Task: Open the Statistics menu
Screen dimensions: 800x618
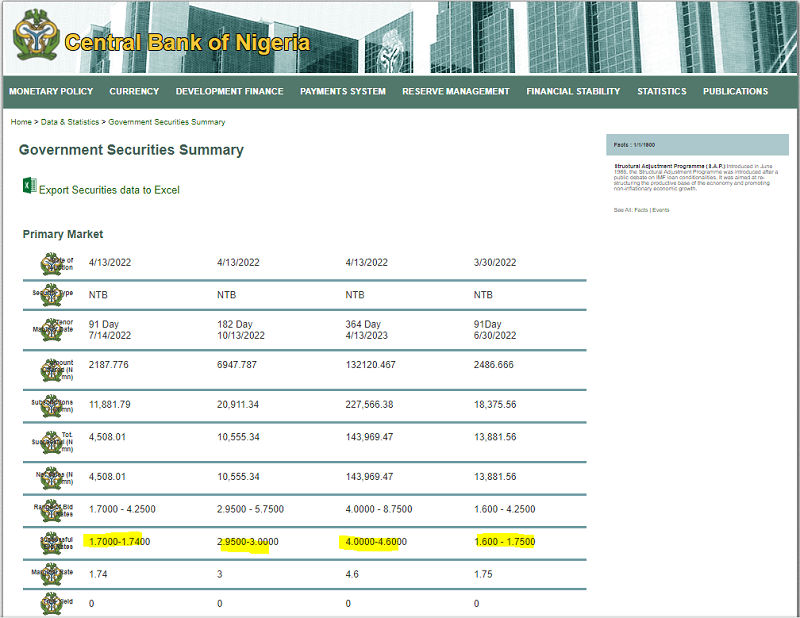Action: (662, 91)
